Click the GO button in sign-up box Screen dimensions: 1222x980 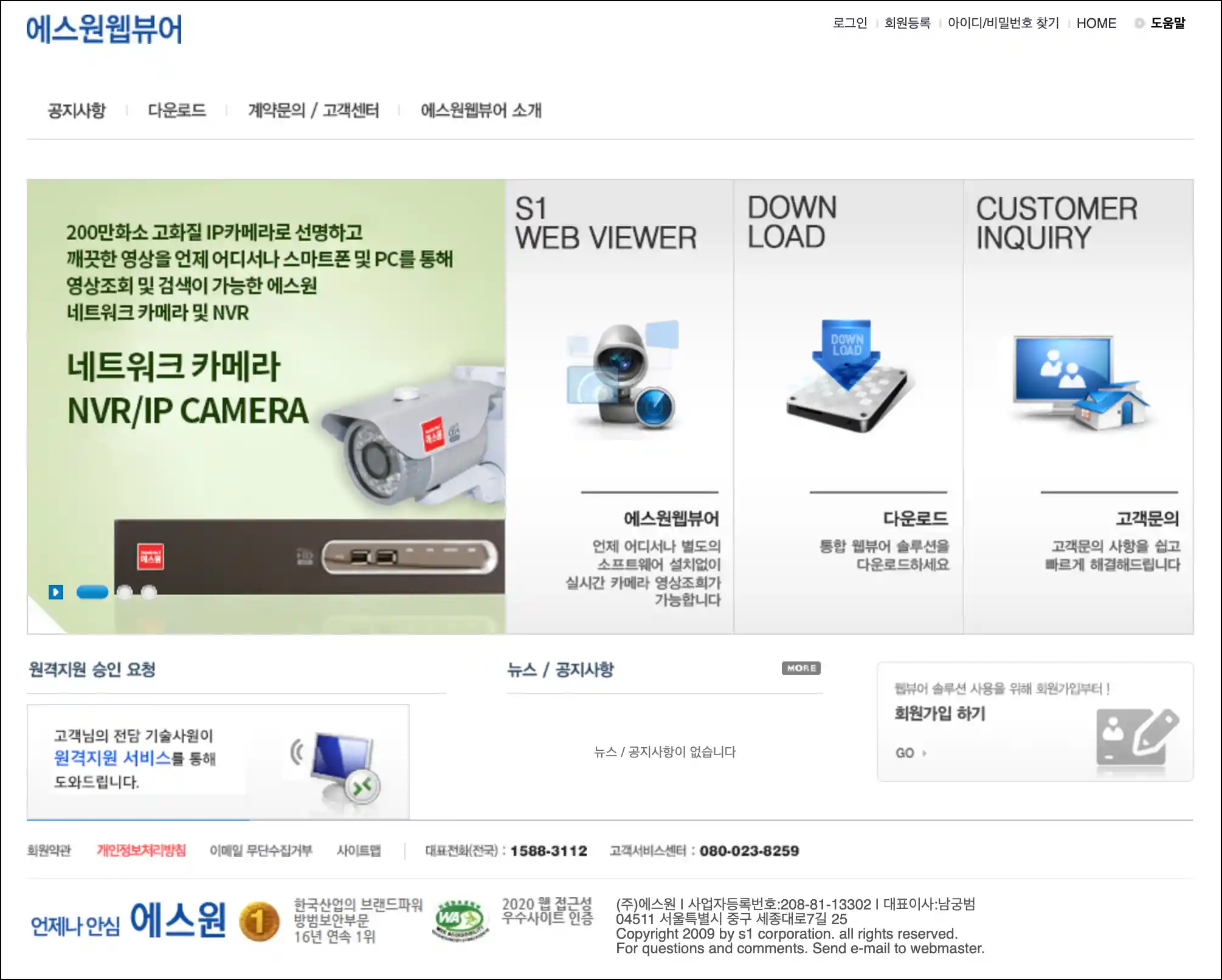tap(910, 753)
